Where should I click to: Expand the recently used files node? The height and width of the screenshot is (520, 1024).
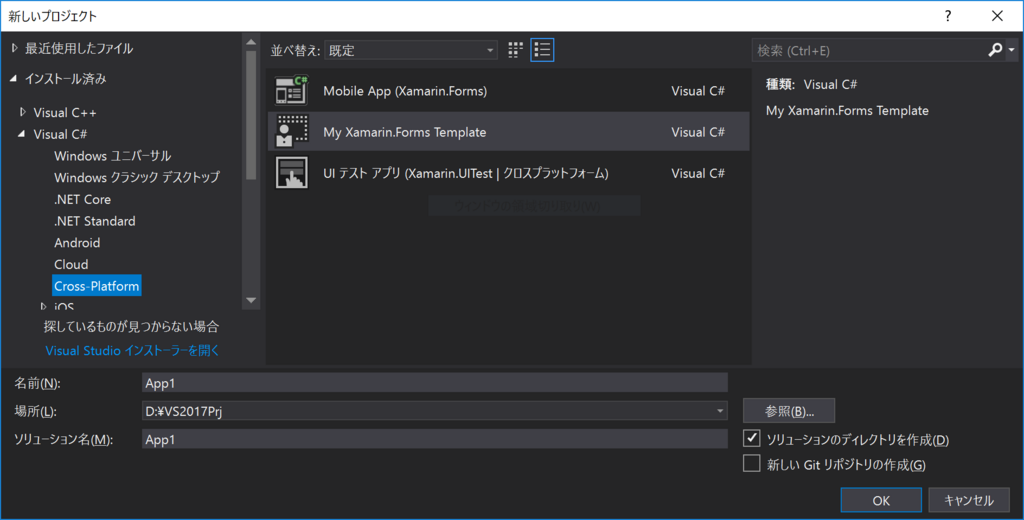[14, 48]
